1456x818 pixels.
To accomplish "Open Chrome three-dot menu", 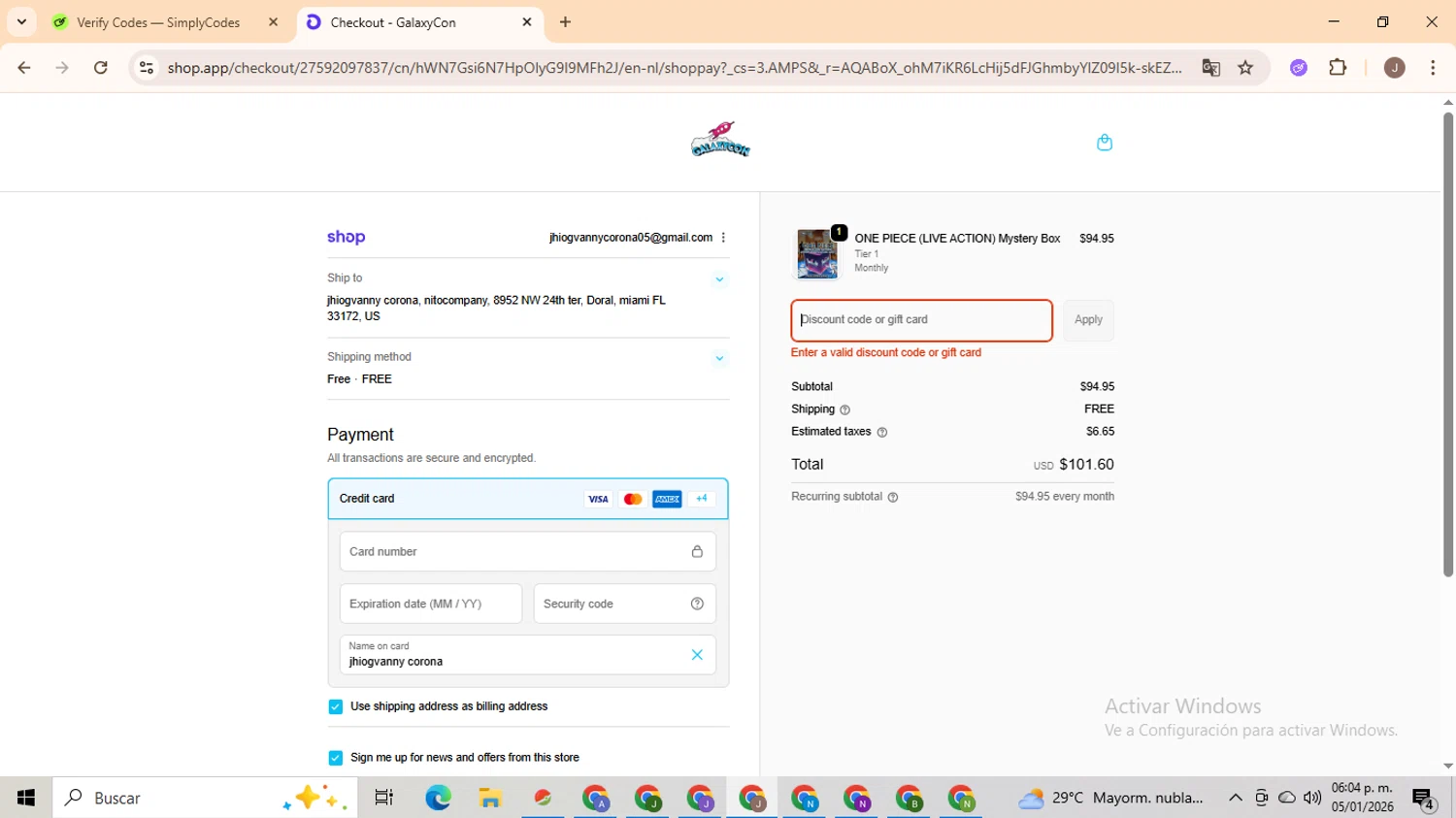I will (x=1433, y=68).
